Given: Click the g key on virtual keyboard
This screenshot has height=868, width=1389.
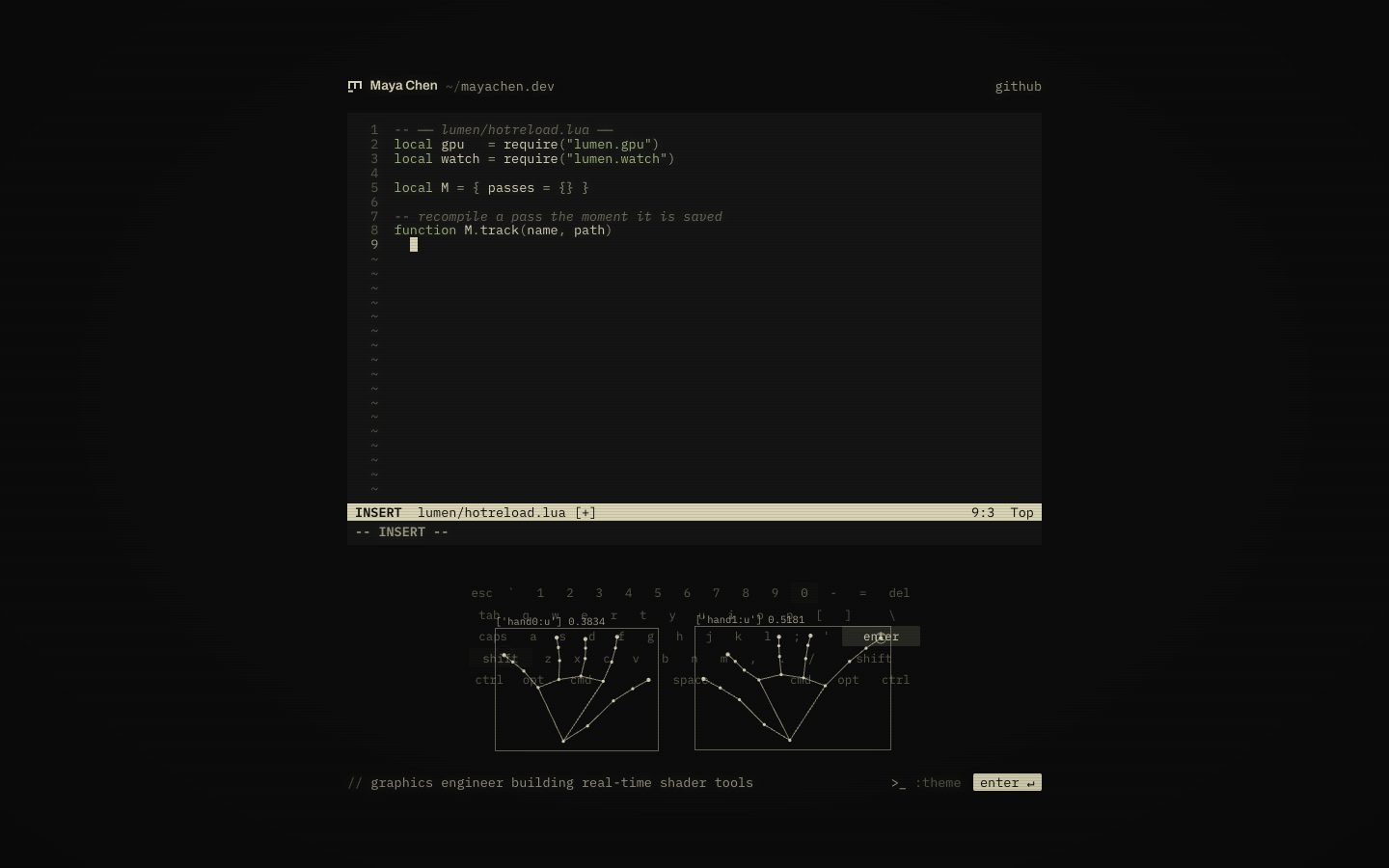Looking at the screenshot, I should tap(650, 637).
